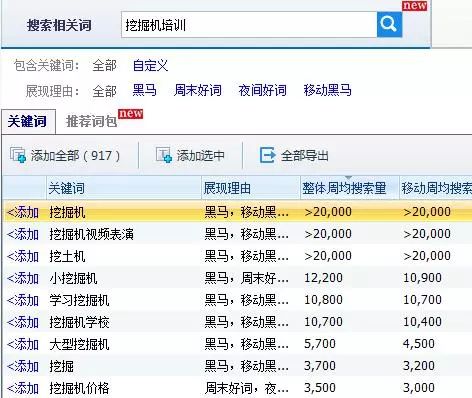Viewport: 472px width, 398px height.
Task: Click the 全部导出 export icon
Action: [x=267, y=155]
